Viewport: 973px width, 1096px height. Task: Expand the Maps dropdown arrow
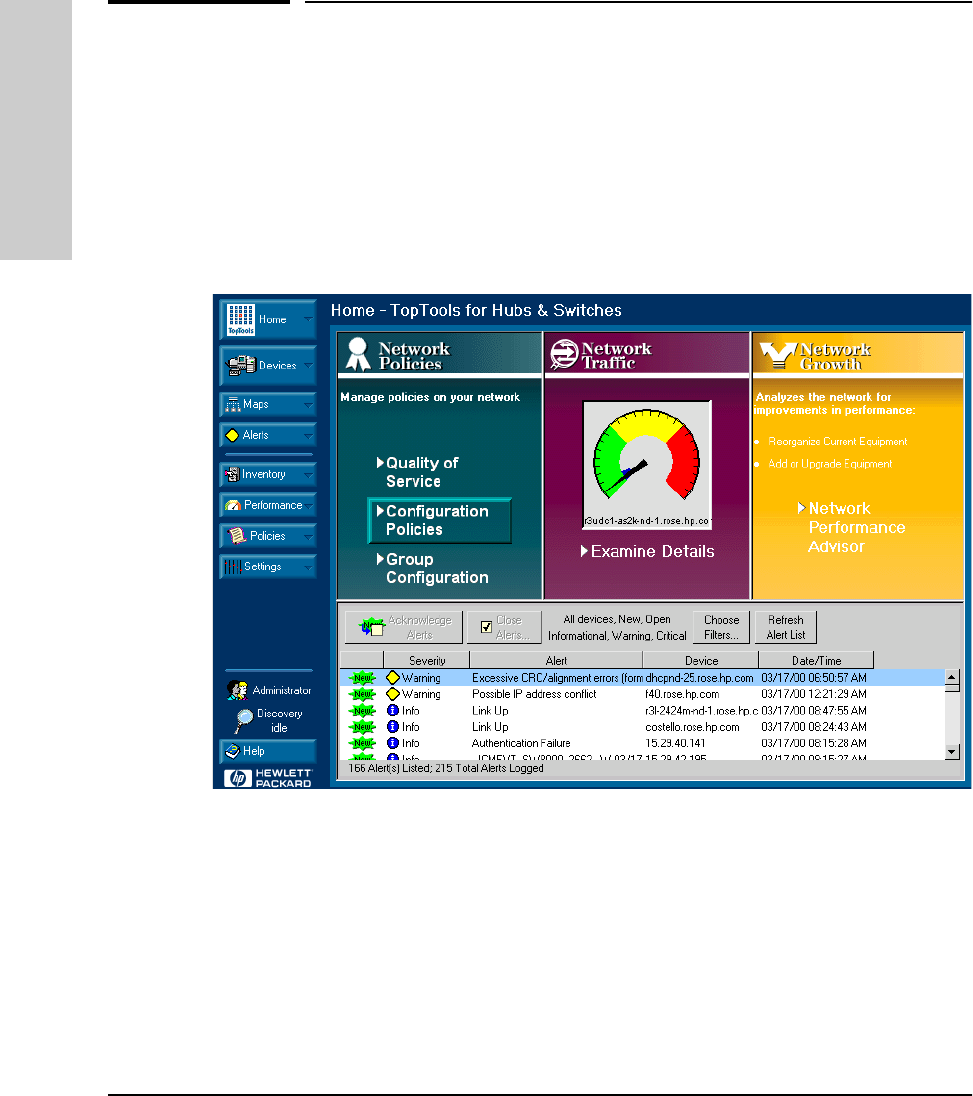click(x=307, y=406)
